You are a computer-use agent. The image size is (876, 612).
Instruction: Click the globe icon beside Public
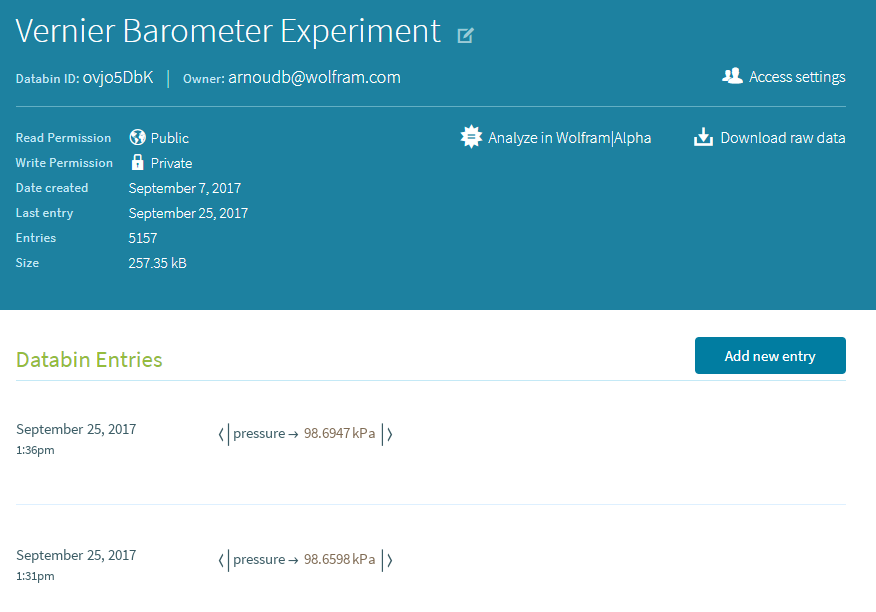tap(137, 137)
